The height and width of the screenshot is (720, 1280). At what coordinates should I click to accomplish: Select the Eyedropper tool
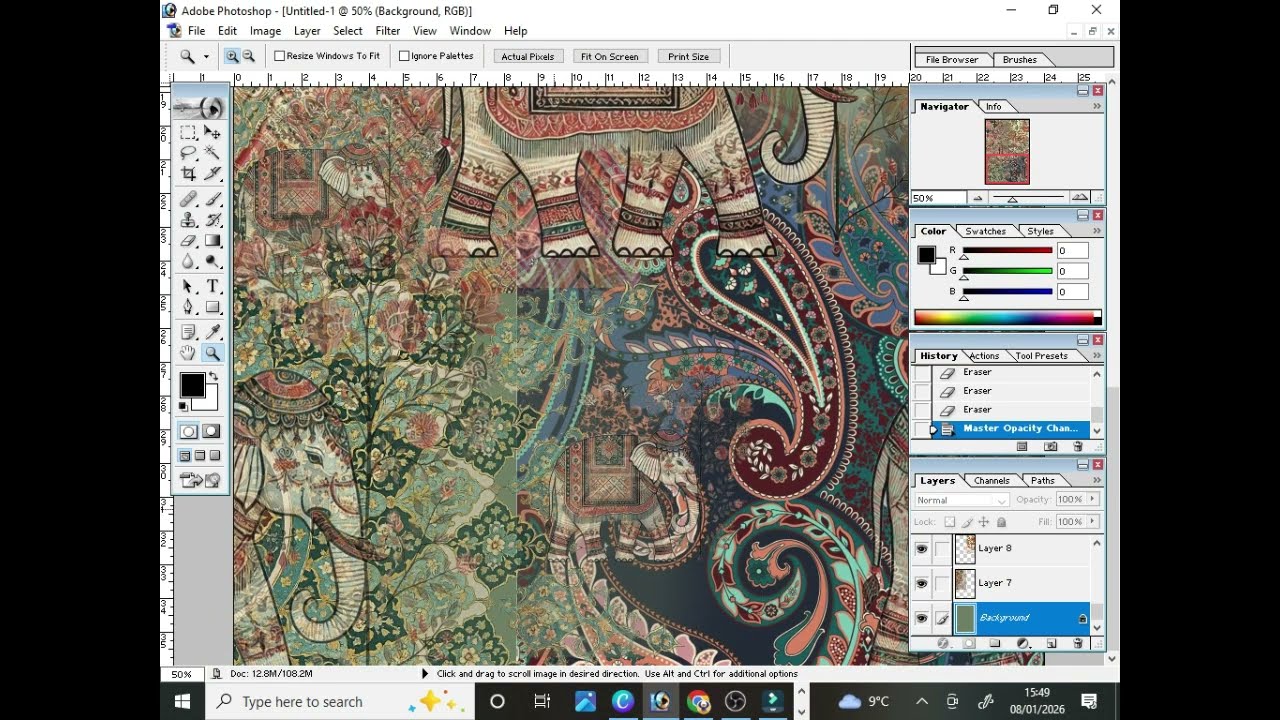(x=213, y=332)
